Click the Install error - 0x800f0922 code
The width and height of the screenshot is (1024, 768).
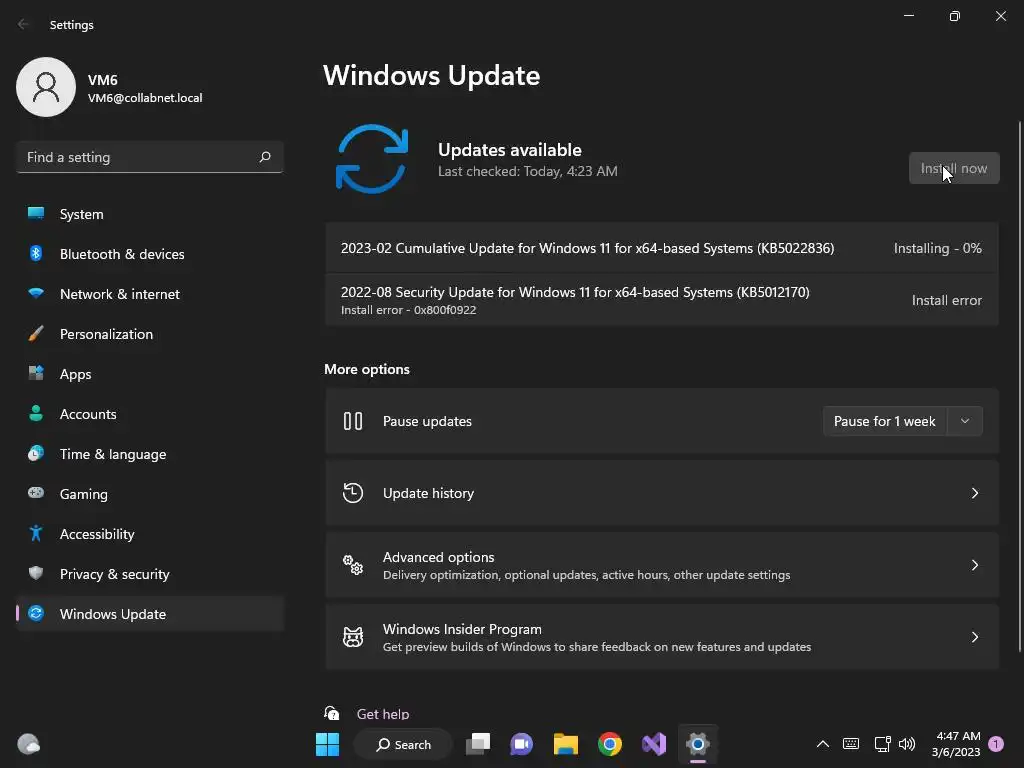pyautogui.click(x=408, y=310)
